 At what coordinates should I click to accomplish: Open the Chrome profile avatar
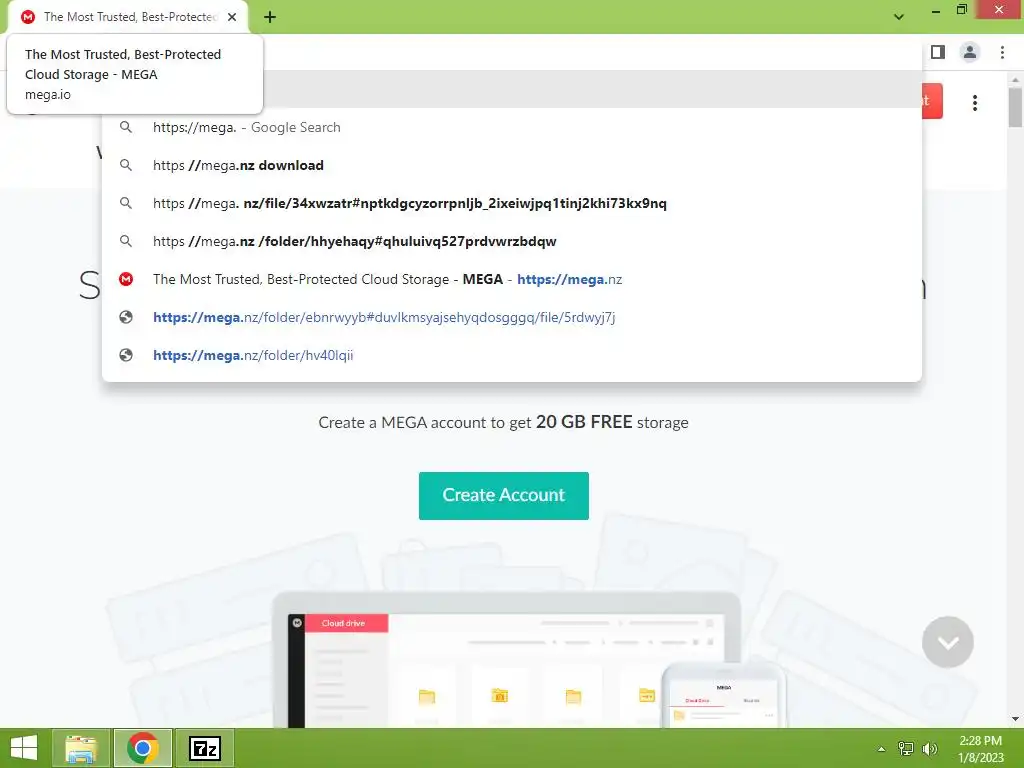click(x=970, y=52)
